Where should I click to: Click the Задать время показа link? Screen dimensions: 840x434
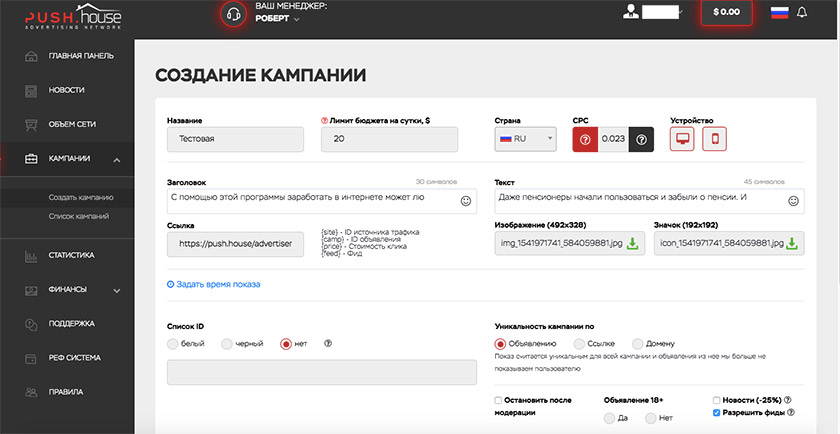tap(214, 285)
